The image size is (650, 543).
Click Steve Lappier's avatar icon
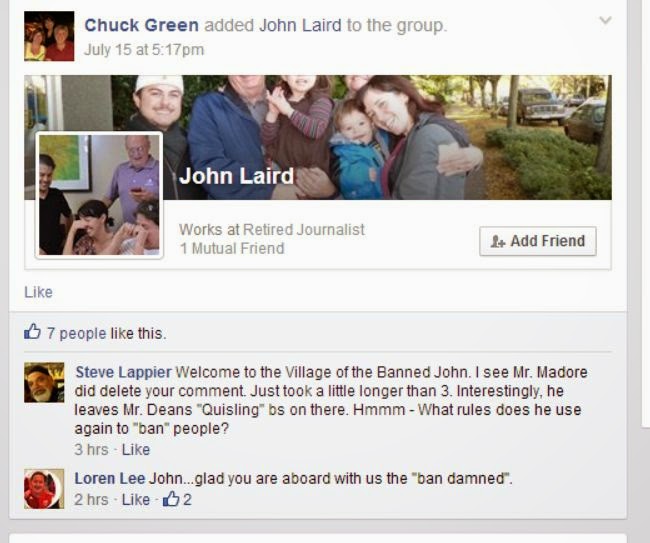point(44,382)
